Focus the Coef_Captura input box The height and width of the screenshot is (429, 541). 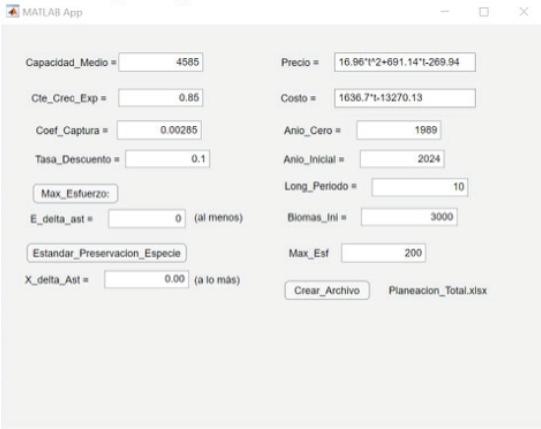click(x=159, y=130)
